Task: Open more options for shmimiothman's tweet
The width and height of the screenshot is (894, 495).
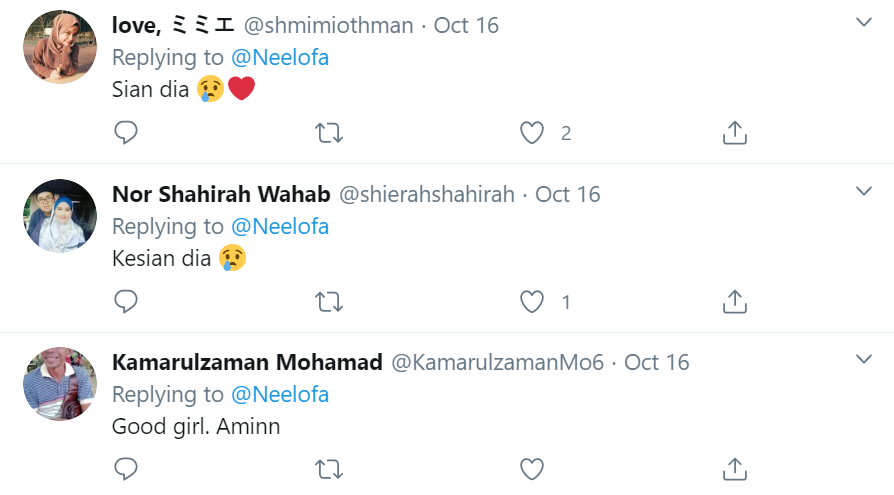Action: coord(864,22)
